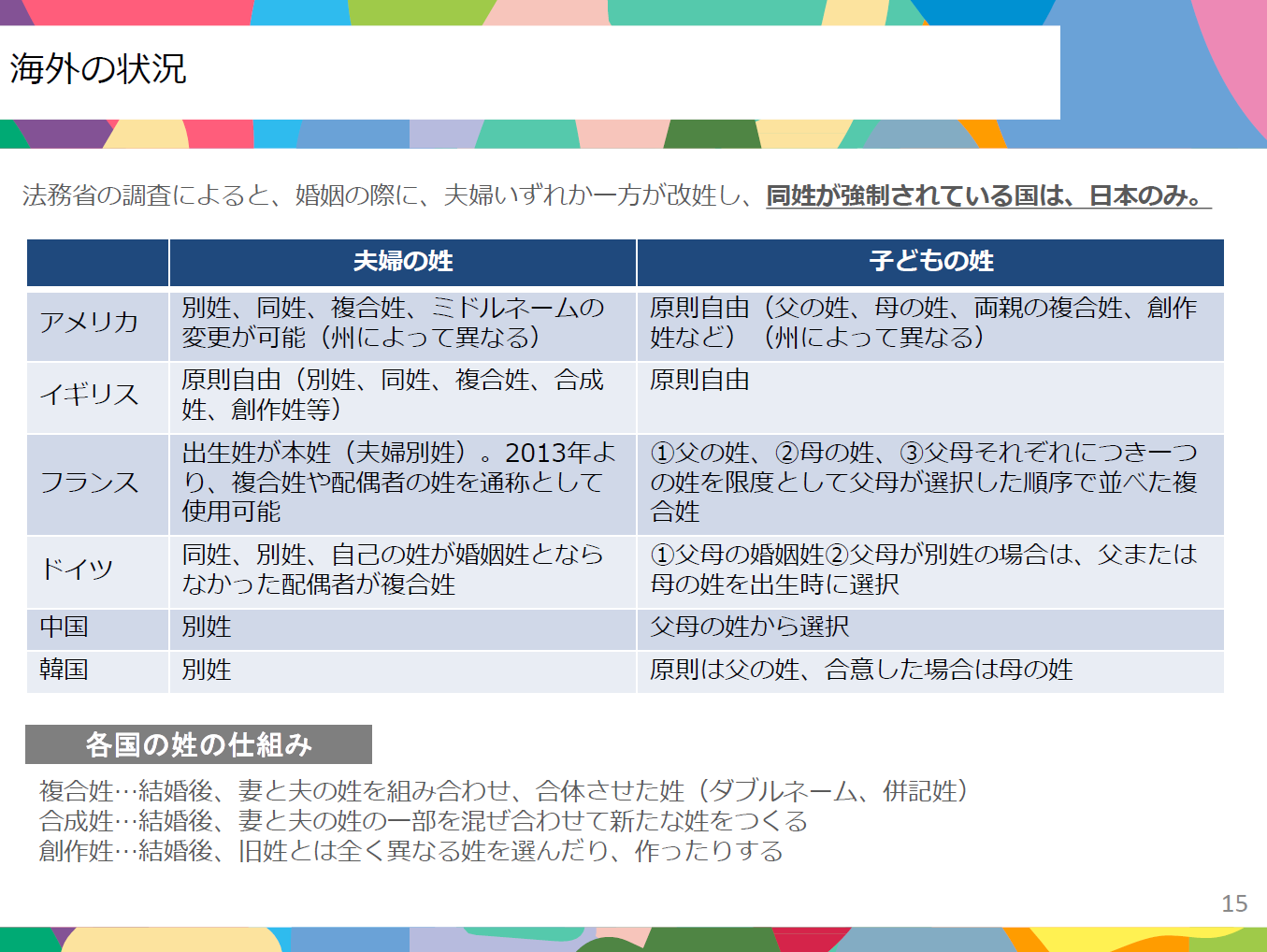This screenshot has height=952, width=1267.
Task: Select the definition line starting 創作姓…結婚後
Action: [411, 851]
